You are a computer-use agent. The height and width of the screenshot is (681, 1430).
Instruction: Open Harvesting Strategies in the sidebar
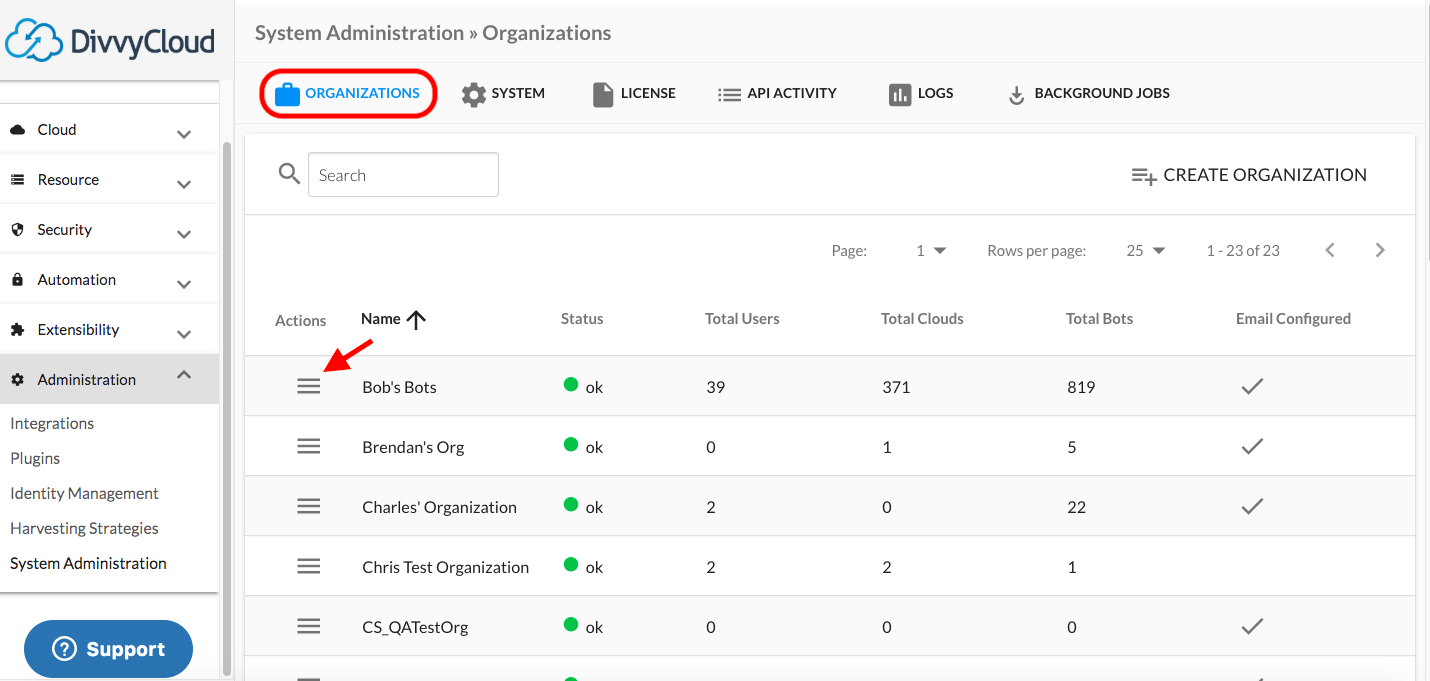click(x=84, y=528)
